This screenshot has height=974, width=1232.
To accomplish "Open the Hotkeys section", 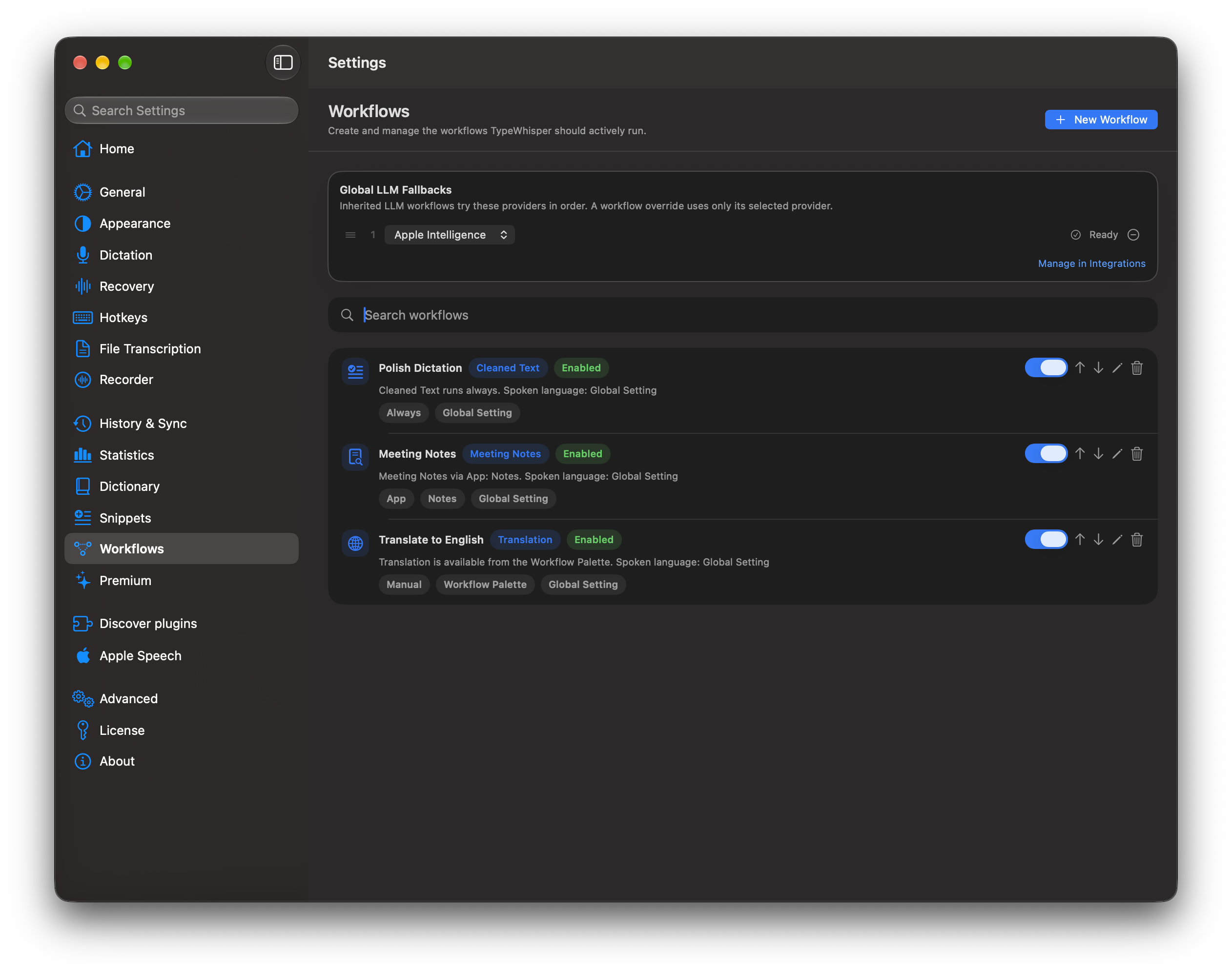I will click(182, 318).
